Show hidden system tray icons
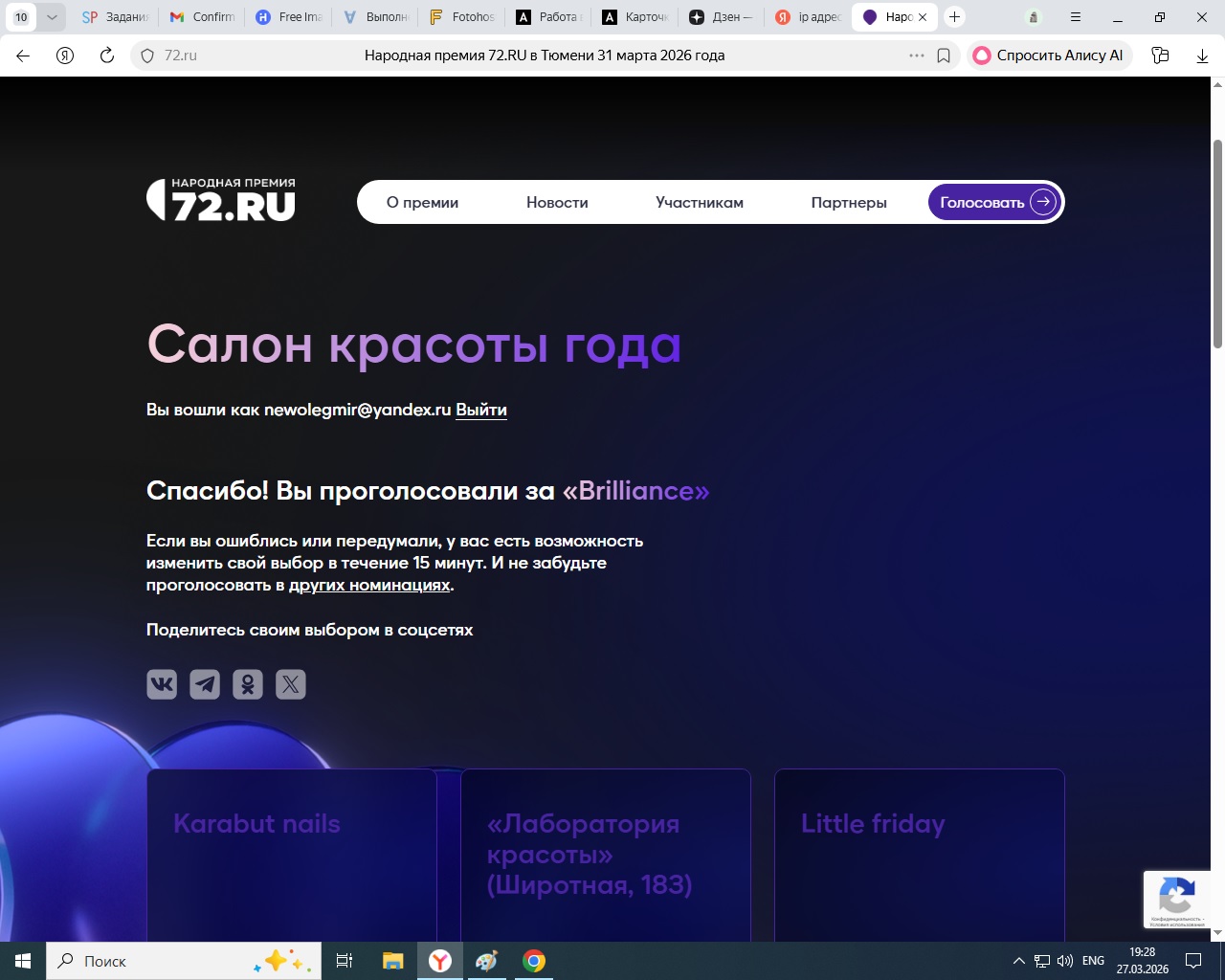Viewport: 1225px width, 980px height. 1019,961
